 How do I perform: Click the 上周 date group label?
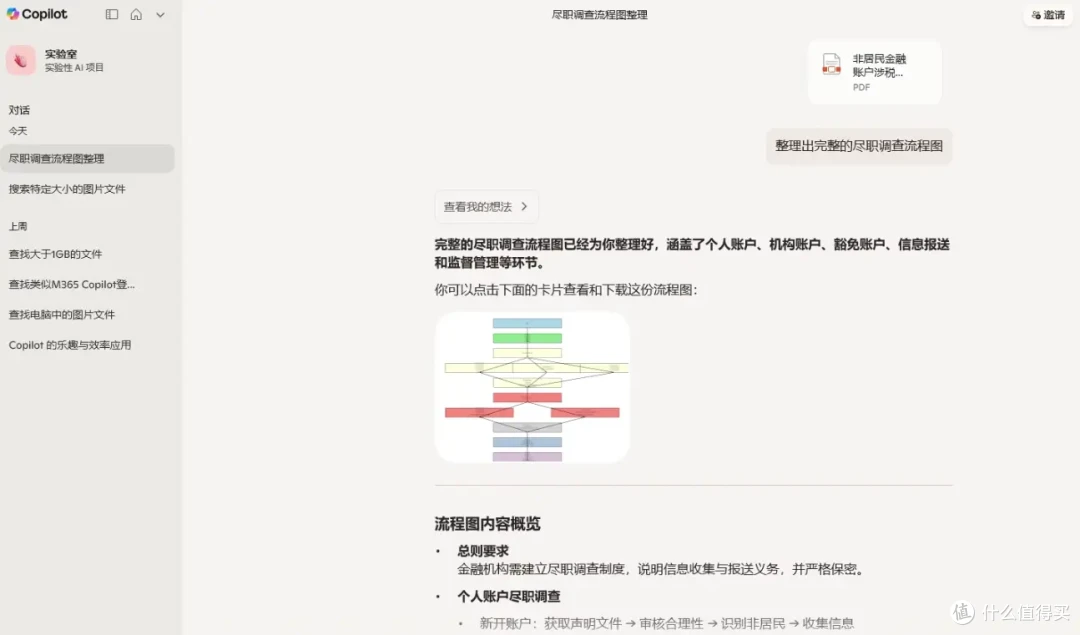pos(18,226)
